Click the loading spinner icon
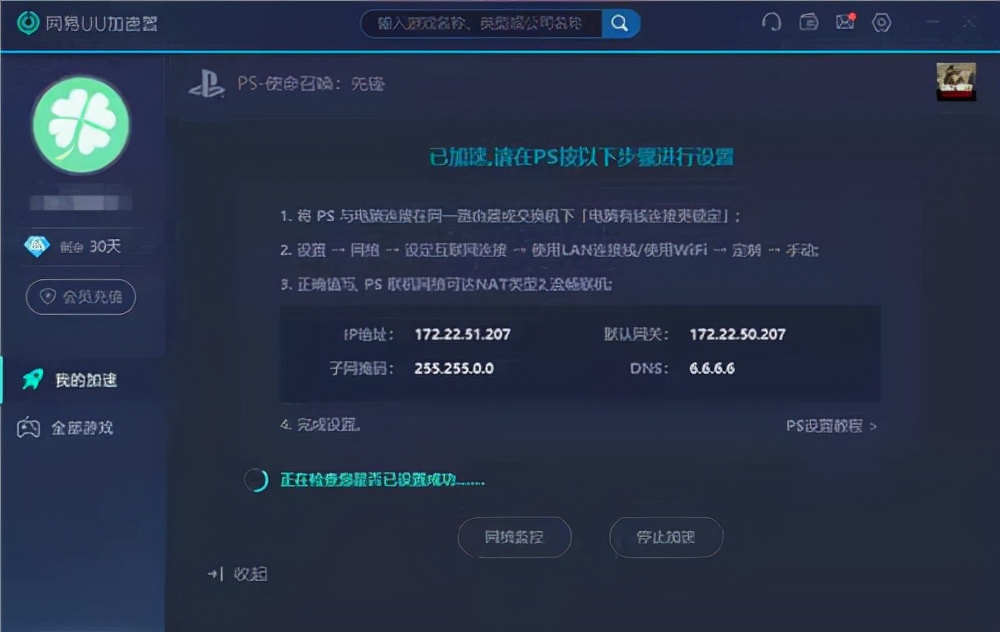Screen dimensions: 1000x632 pos(256,480)
